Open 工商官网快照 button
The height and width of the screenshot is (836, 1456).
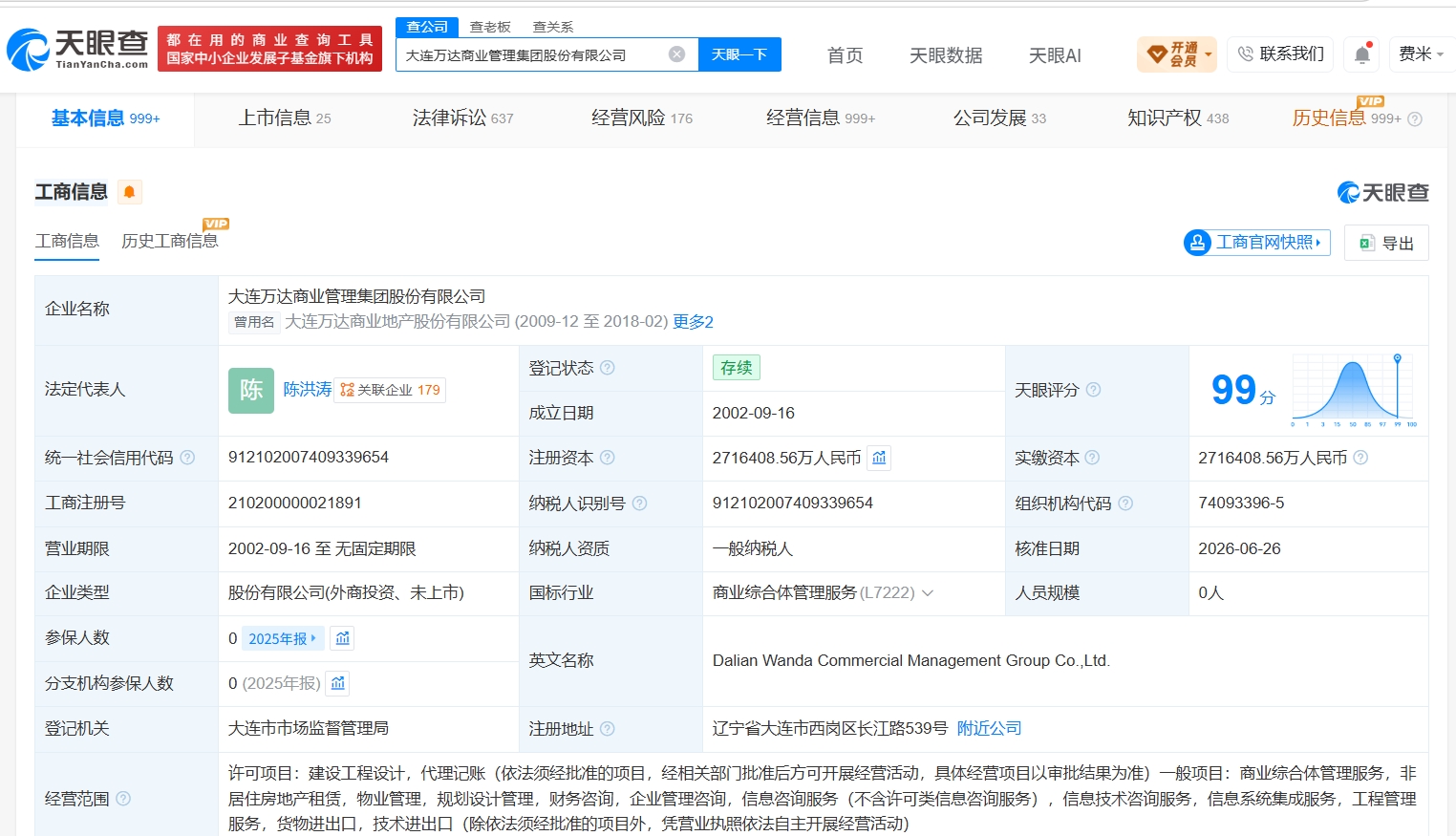tap(1256, 243)
